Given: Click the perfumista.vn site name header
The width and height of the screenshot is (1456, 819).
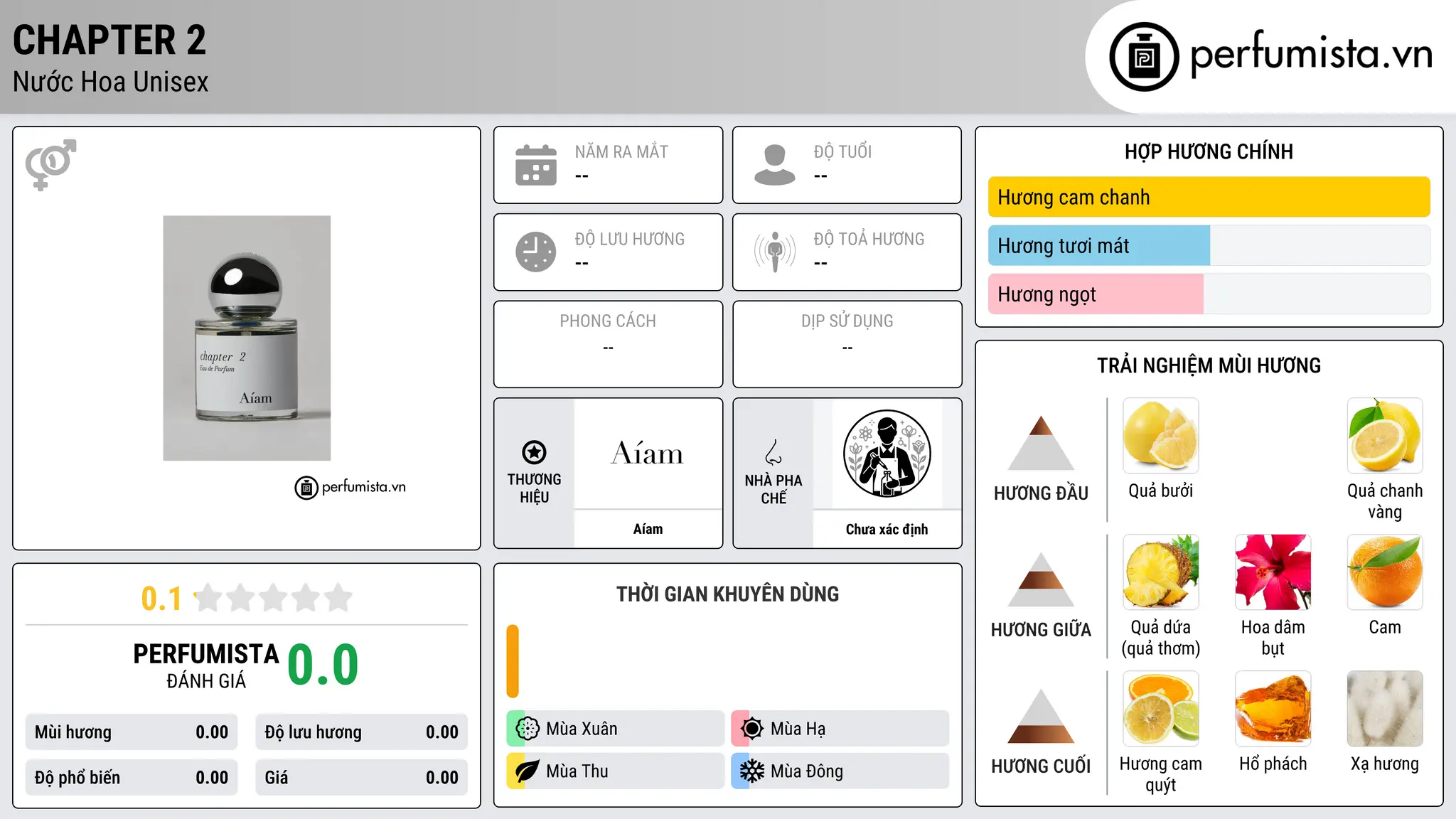Looking at the screenshot, I should tap(1311, 54).
